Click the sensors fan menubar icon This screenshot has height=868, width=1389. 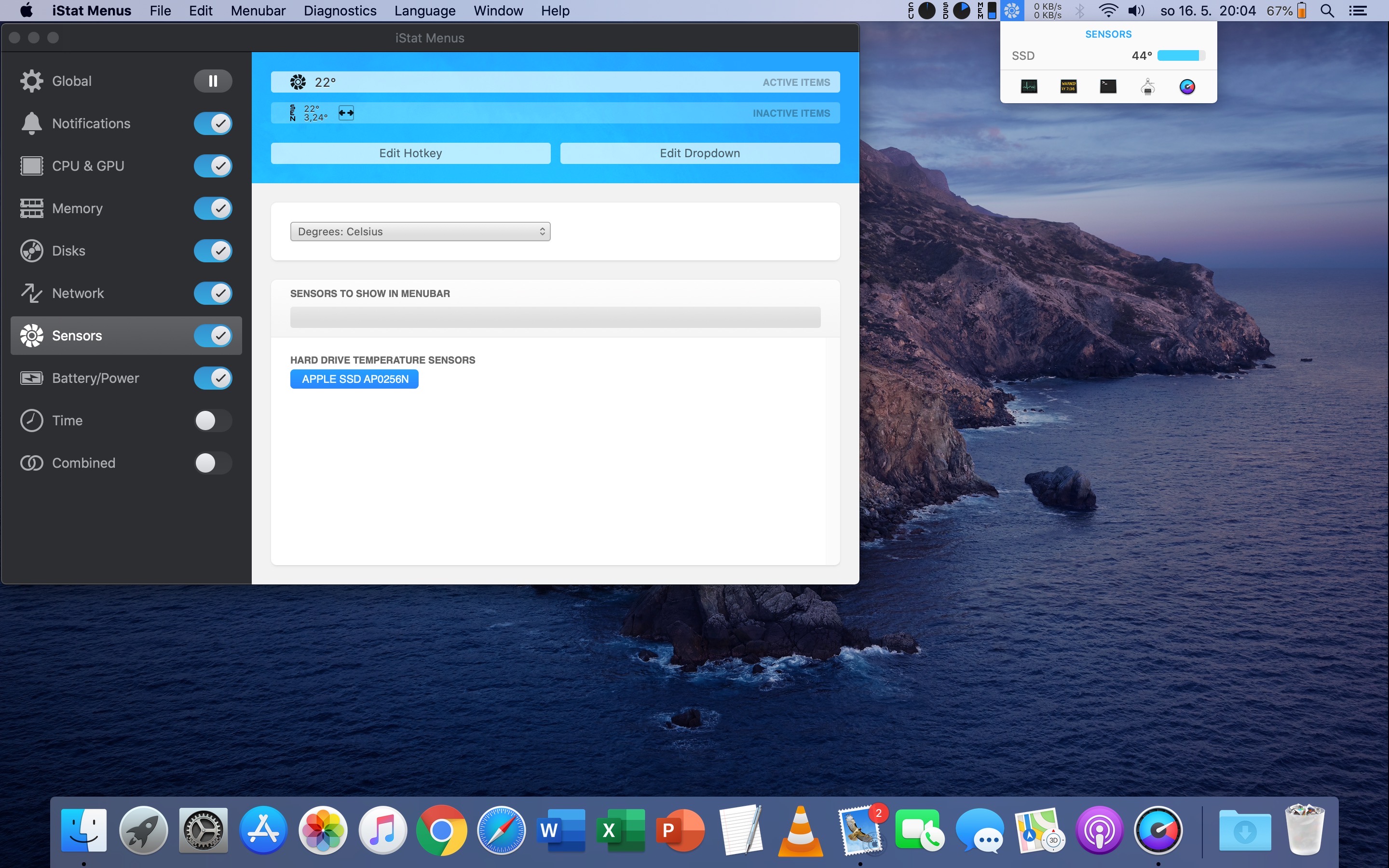(x=1012, y=11)
